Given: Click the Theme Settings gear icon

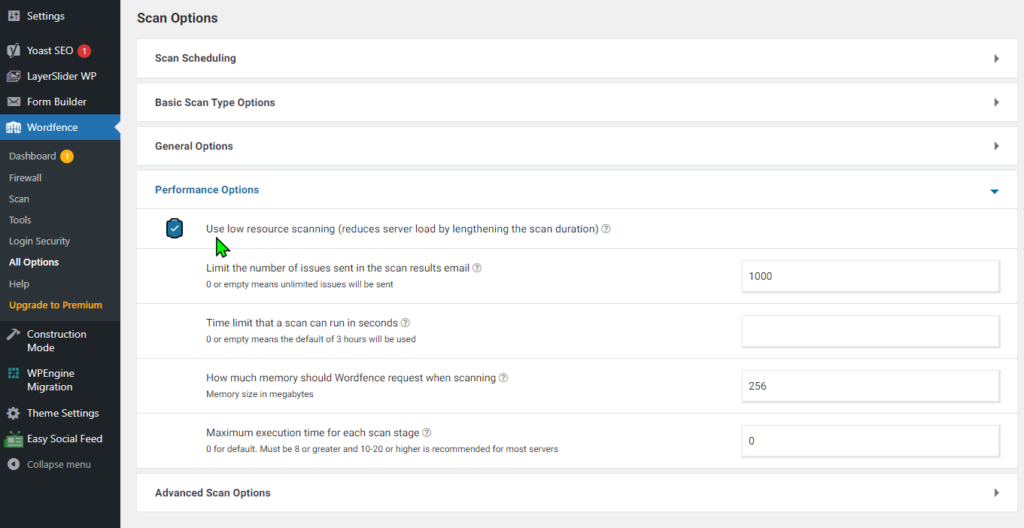Looking at the screenshot, I should [13, 413].
